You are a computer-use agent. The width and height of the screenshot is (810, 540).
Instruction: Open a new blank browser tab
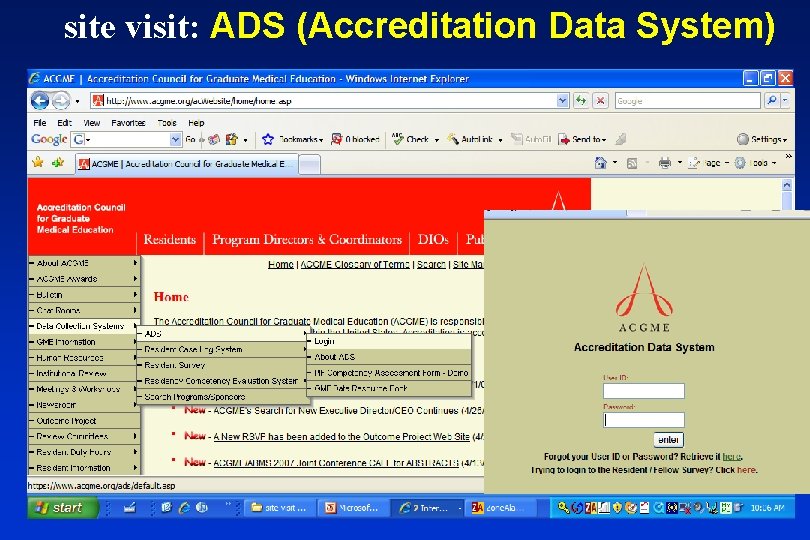click(x=309, y=165)
